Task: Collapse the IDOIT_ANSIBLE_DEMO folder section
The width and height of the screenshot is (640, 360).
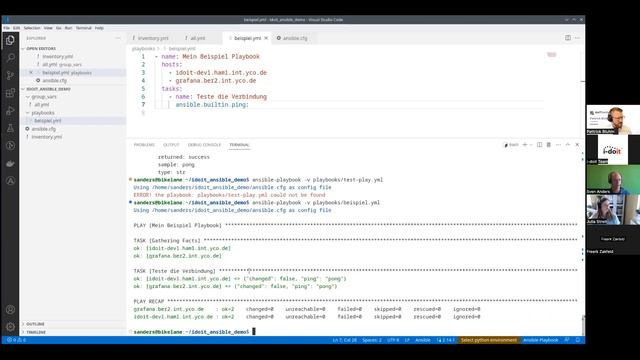Action: point(48,89)
